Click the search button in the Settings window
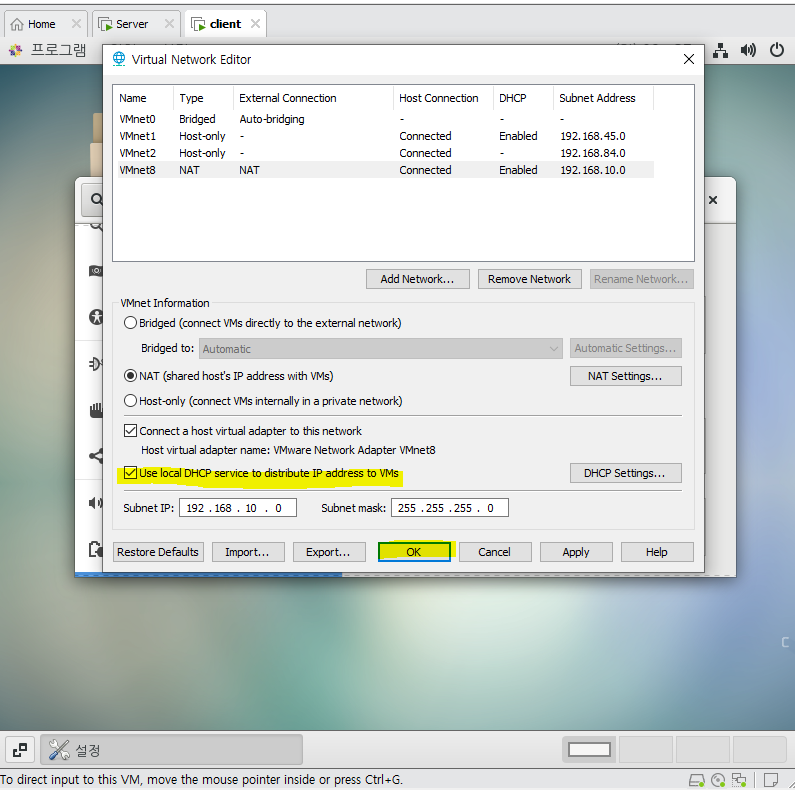This screenshot has width=795, height=790. tap(94, 199)
